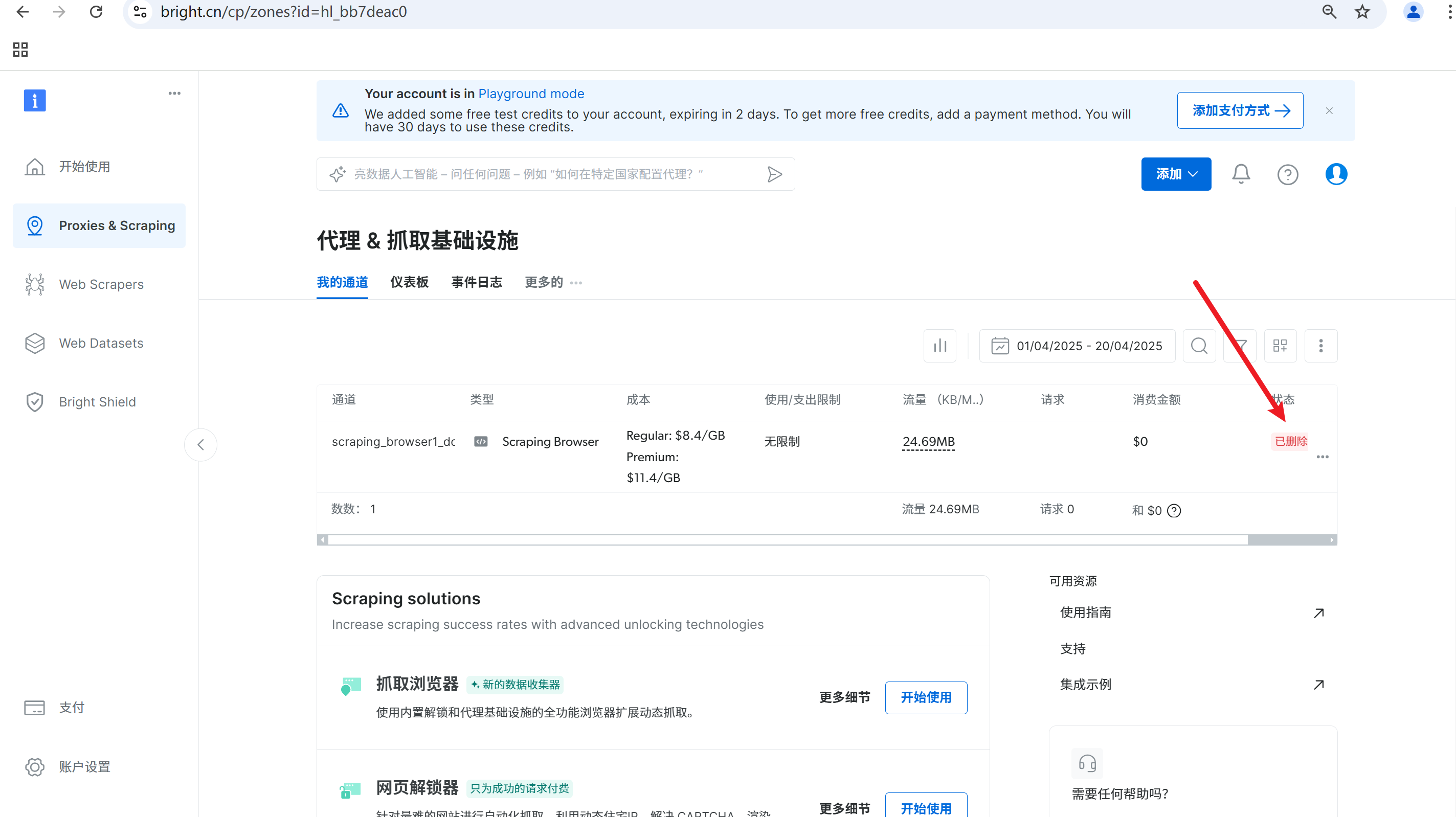1456x817 pixels.
Task: Click the 添加支付方式 button
Action: click(1240, 110)
